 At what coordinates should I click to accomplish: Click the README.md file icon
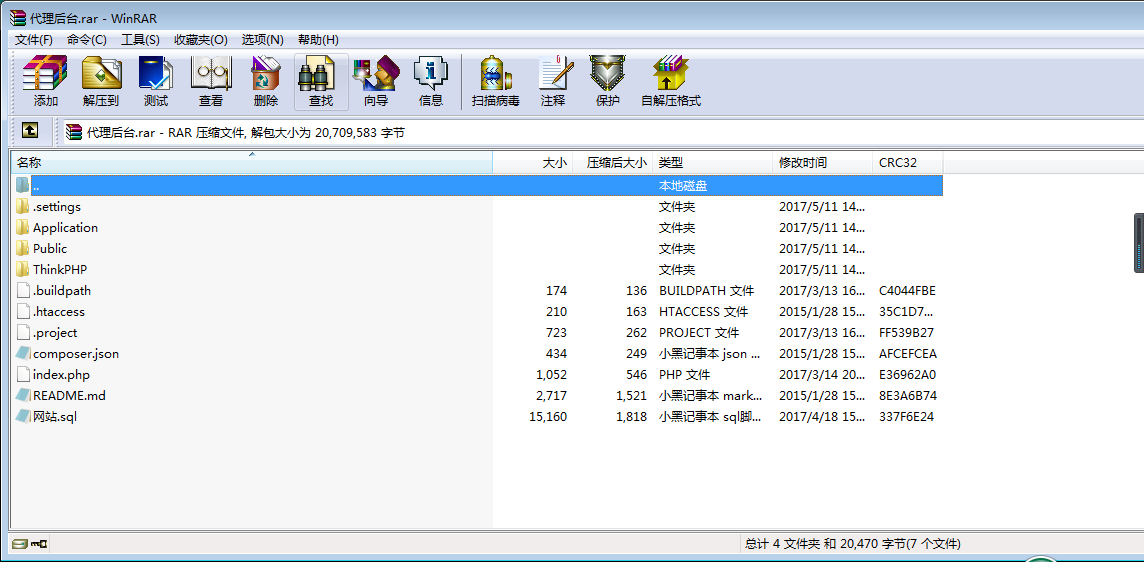23,396
